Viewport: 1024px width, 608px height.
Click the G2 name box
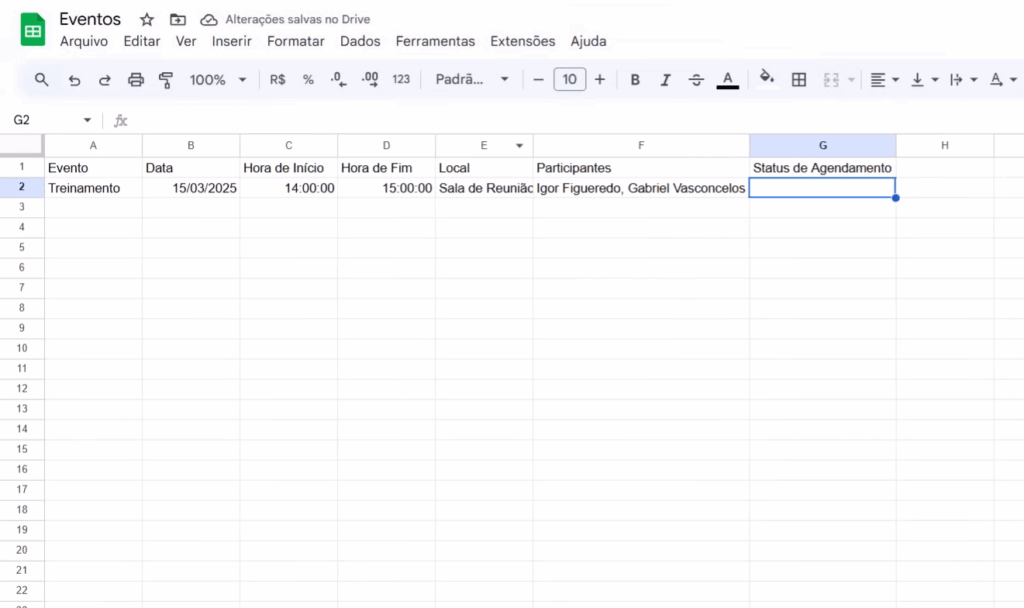[x=43, y=120]
